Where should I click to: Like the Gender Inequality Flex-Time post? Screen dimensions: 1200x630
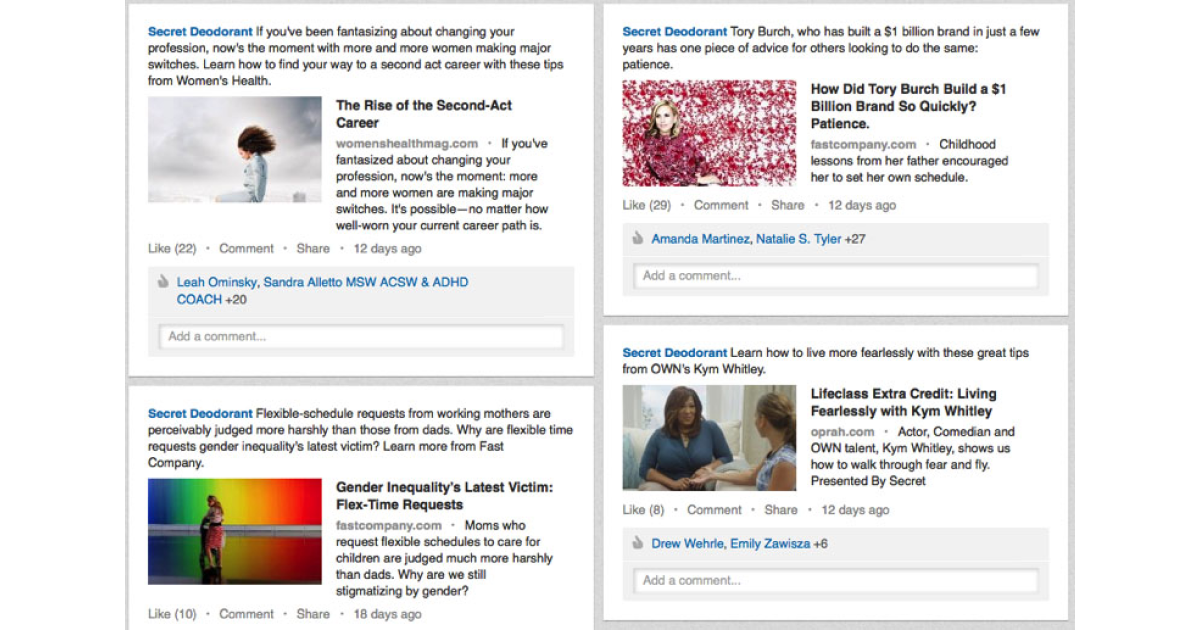172,614
